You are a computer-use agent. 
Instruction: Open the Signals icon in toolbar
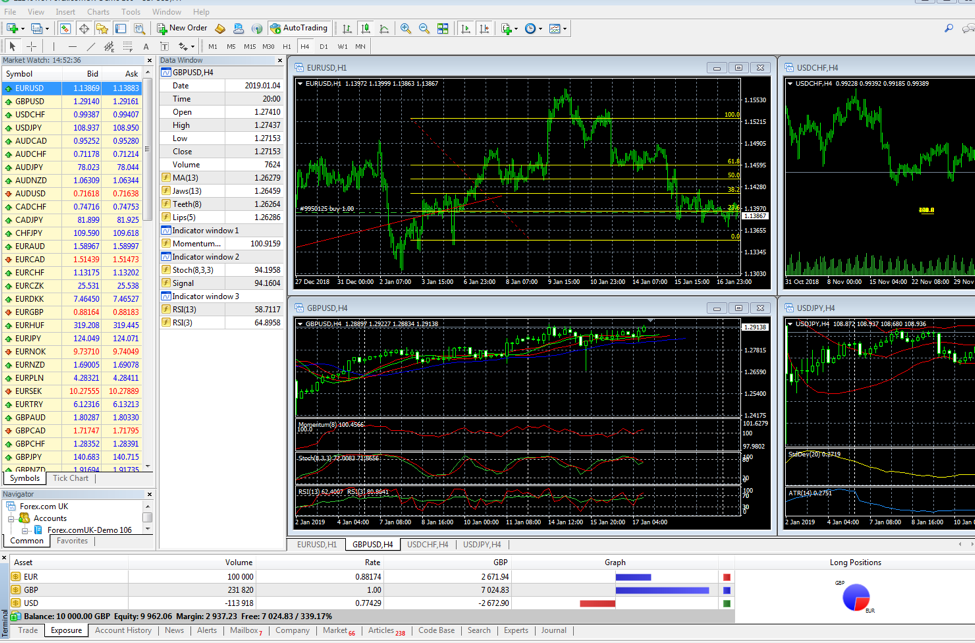[x=257, y=28]
